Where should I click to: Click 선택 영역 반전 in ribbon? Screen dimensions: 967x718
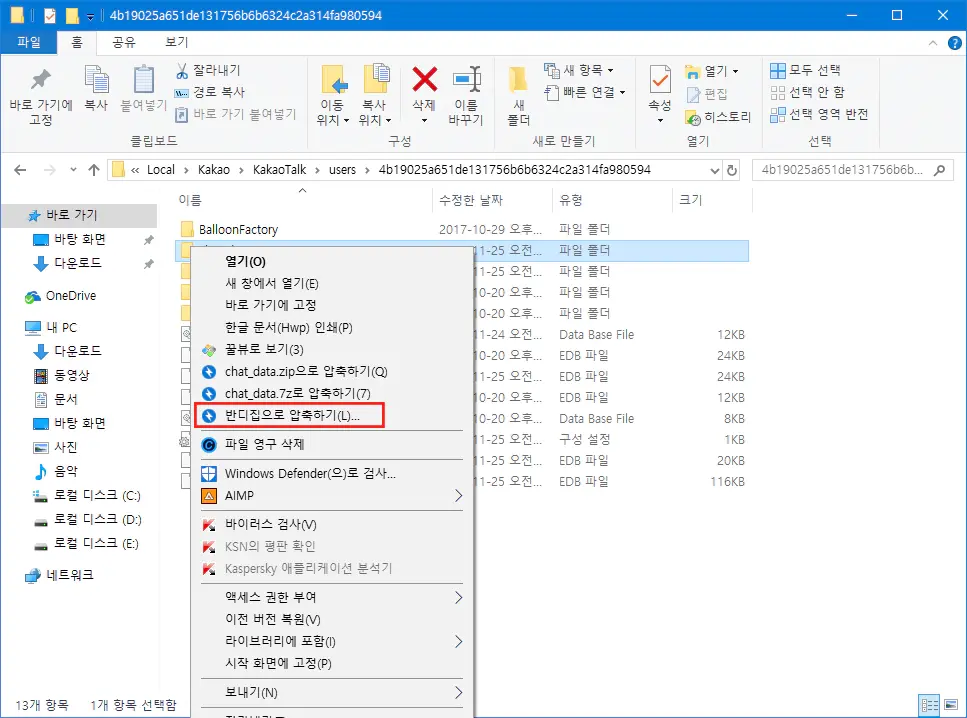(x=819, y=114)
